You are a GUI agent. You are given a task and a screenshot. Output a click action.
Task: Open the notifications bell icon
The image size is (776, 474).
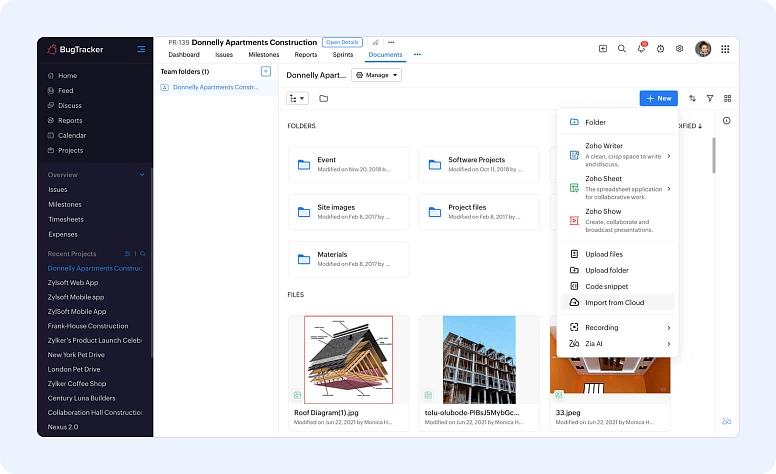641,48
